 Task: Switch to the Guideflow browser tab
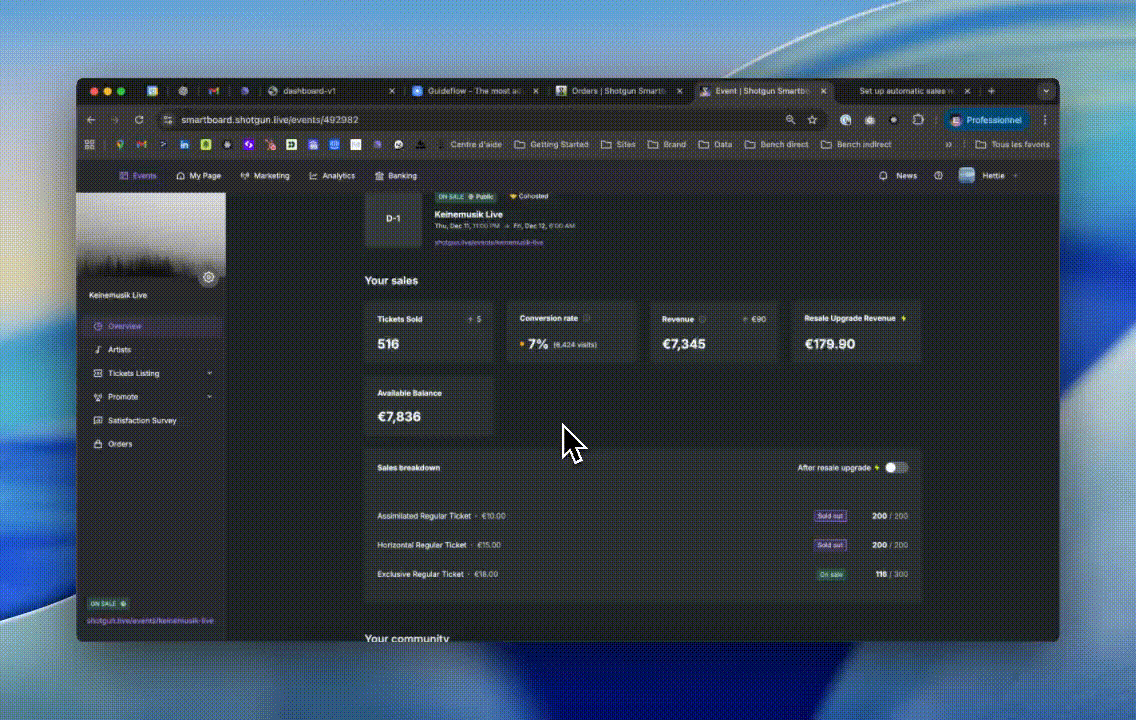tap(475, 91)
